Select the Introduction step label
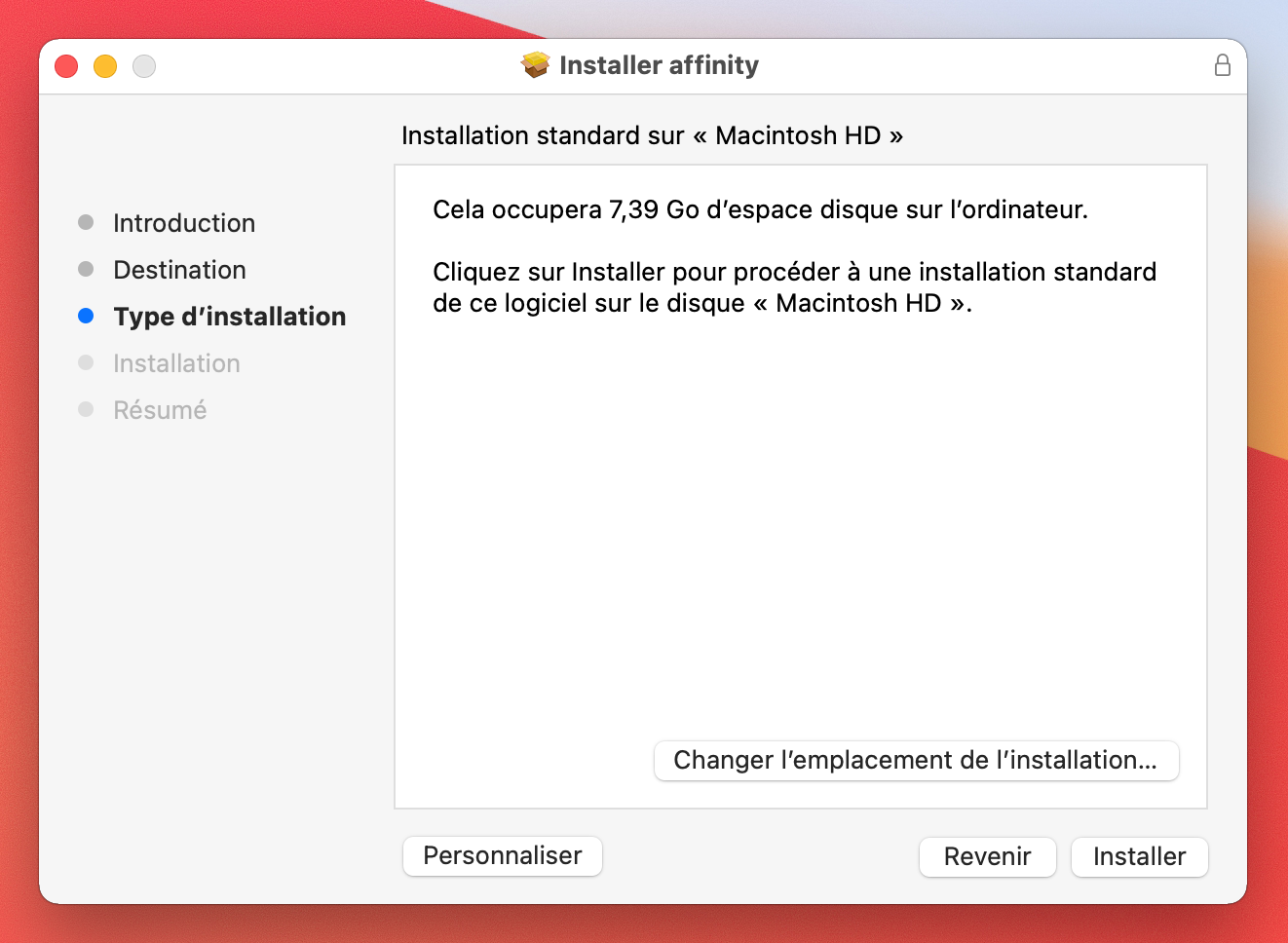Image resolution: width=1288 pixels, height=943 pixels. click(x=184, y=223)
